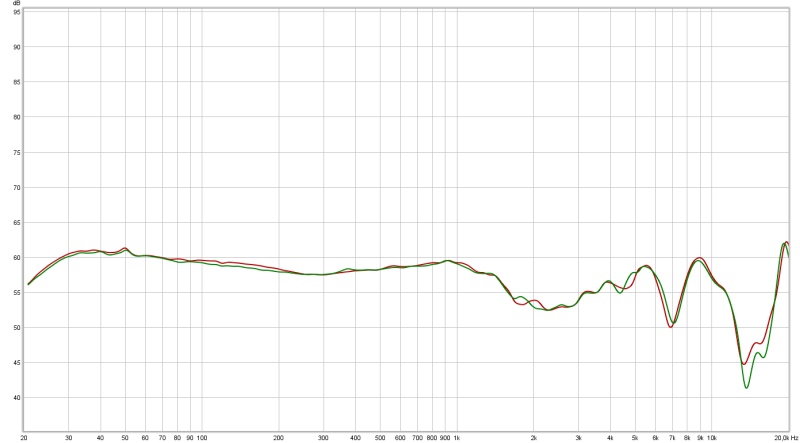800x443 pixels.
Task: Select the 100 frequency axis label
Action: (x=201, y=438)
